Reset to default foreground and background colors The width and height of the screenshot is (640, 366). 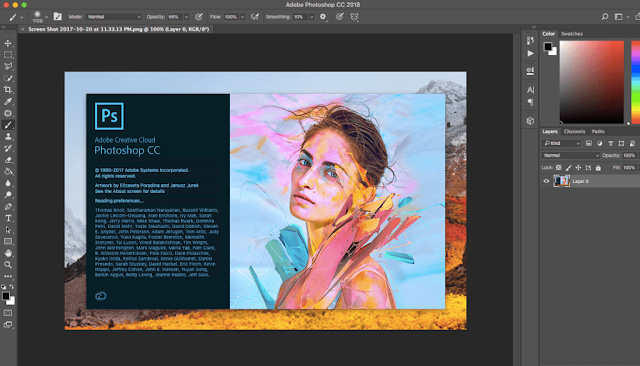(x=4, y=287)
